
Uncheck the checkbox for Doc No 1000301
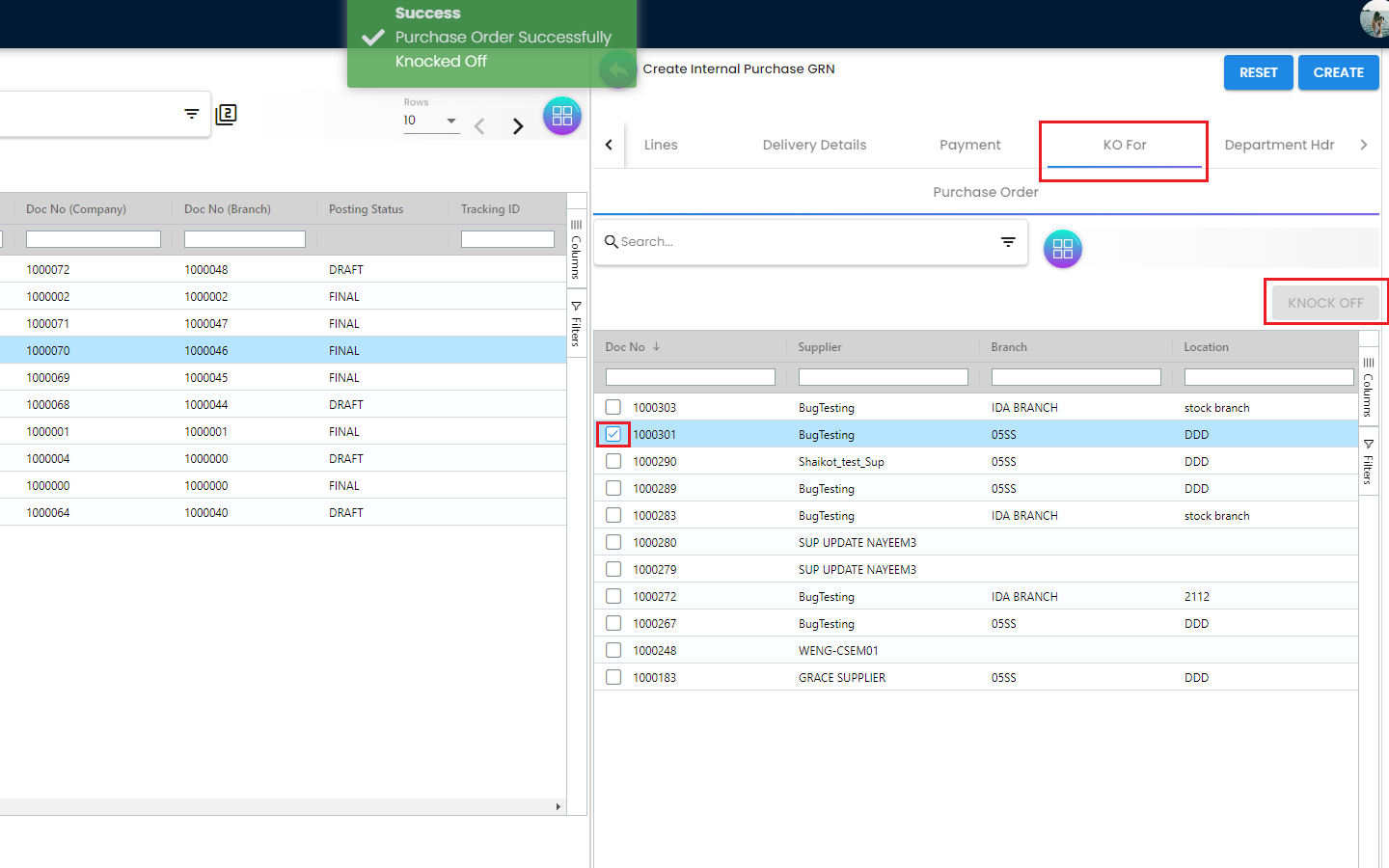(613, 434)
